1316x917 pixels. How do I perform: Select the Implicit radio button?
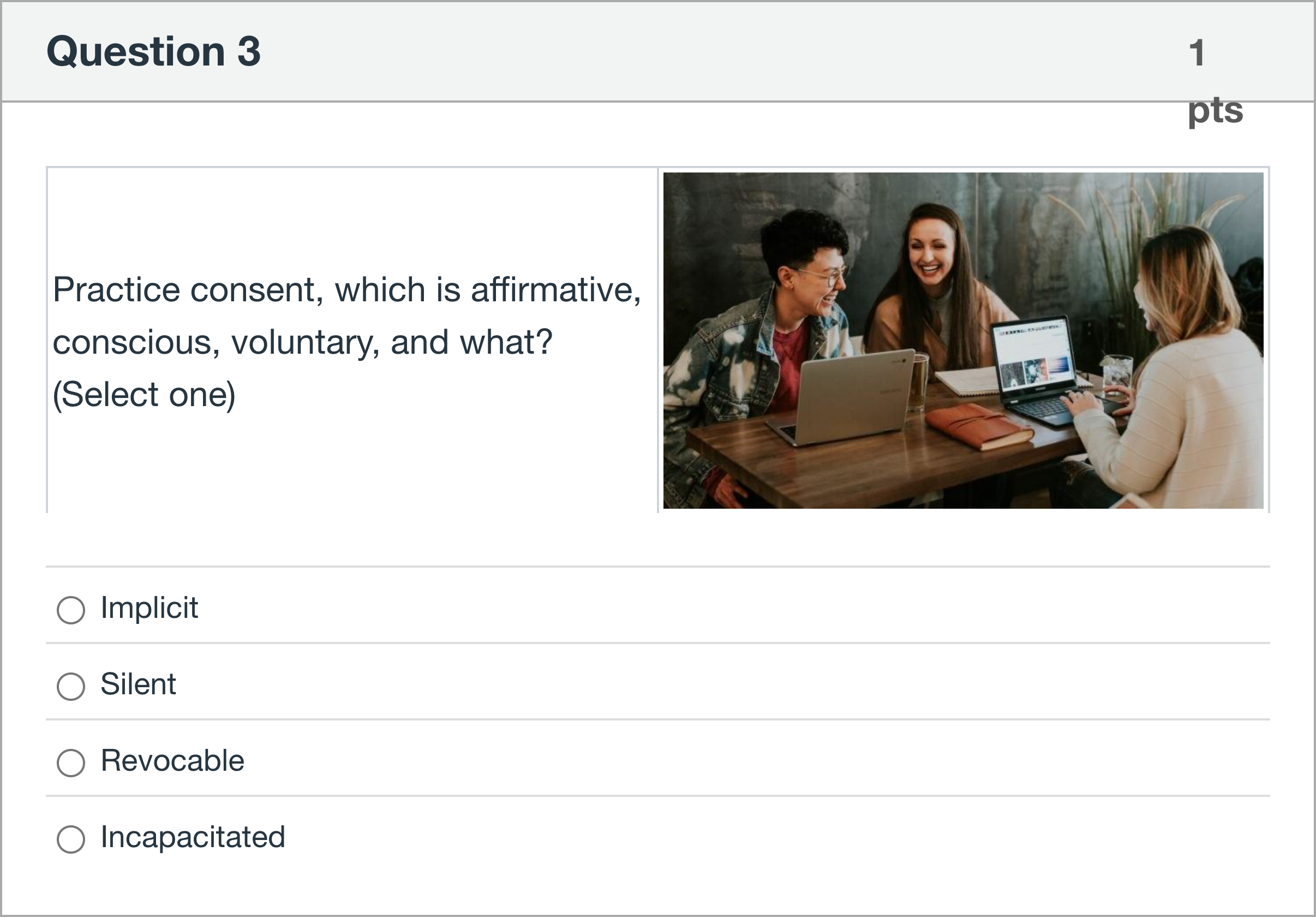coord(71,610)
